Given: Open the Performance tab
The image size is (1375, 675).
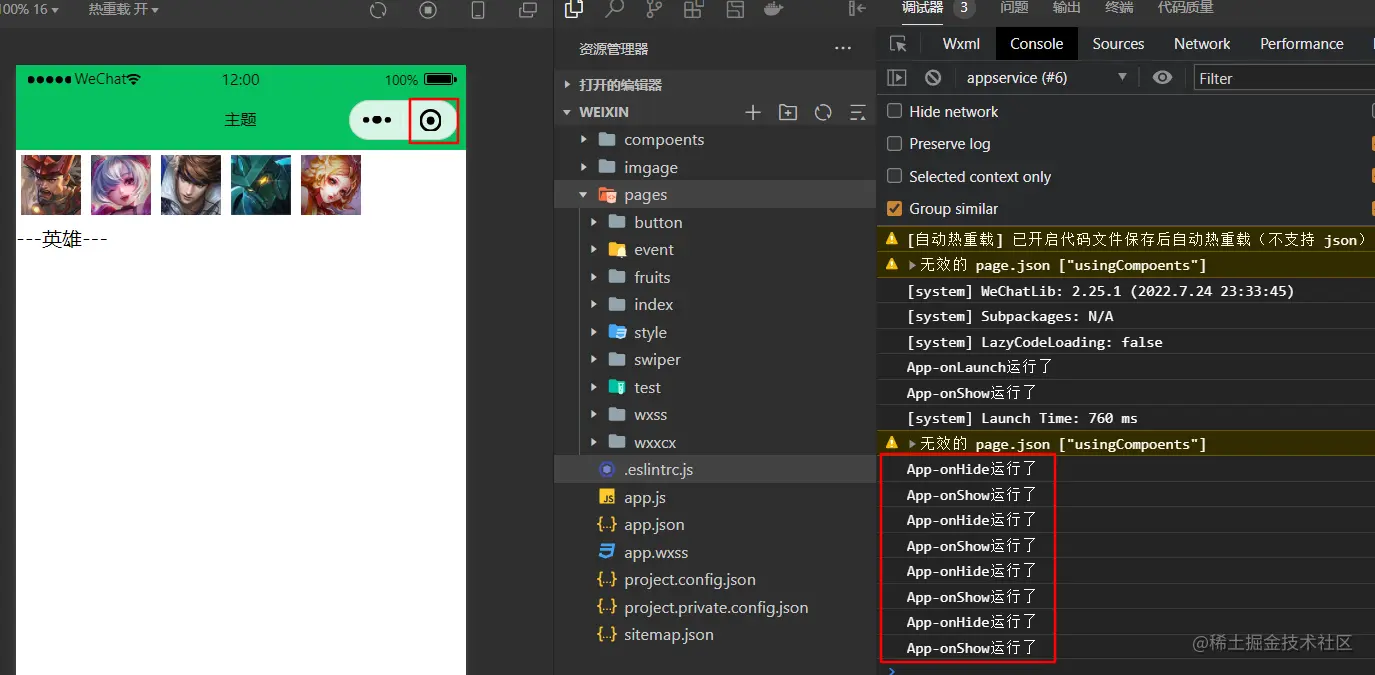Looking at the screenshot, I should pyautogui.click(x=1301, y=44).
